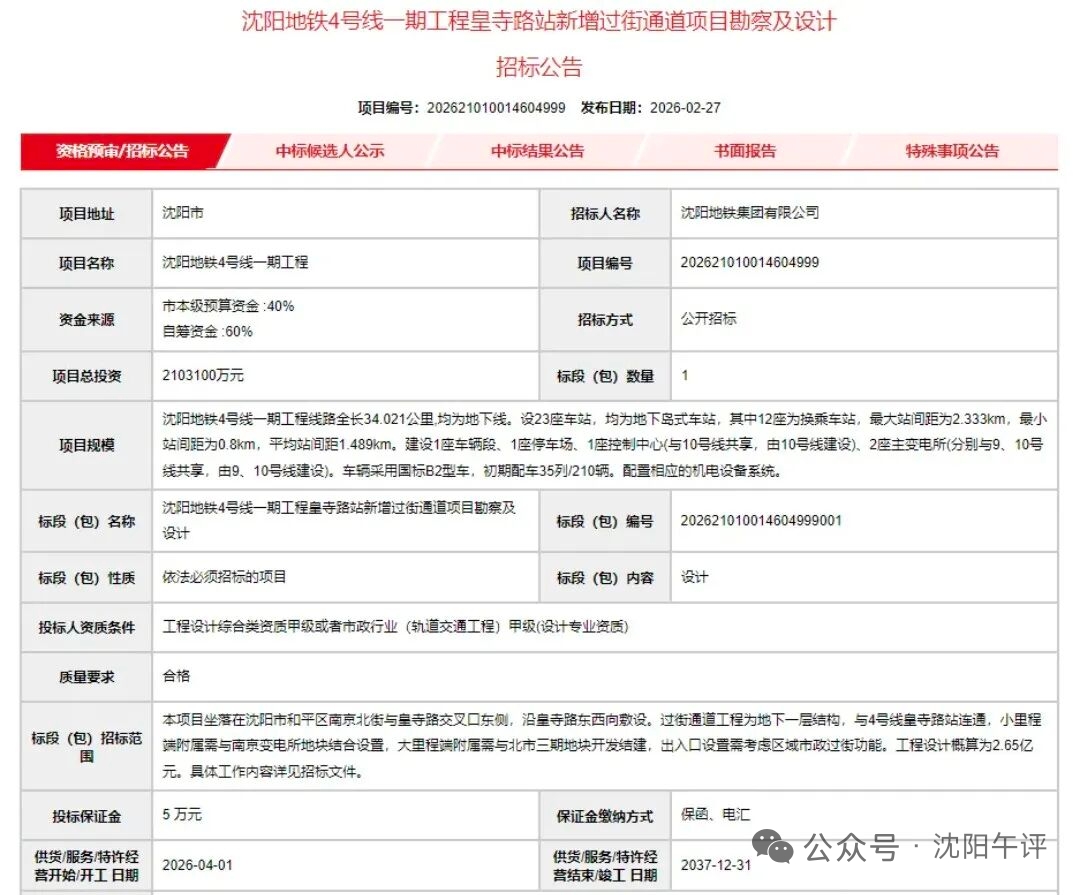Go to the 书面报告 tab
This screenshot has width=1080, height=895.
[x=744, y=151]
